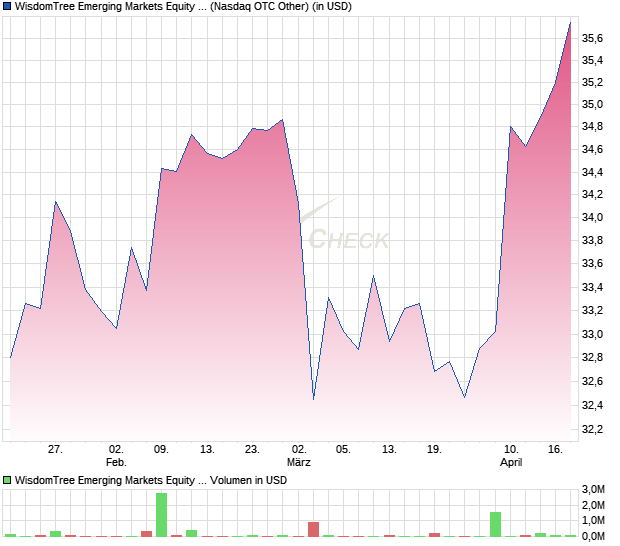Viewport: 620px width, 546px height.
Task: Click the '02. Feb.' date axis label
Action: [x=116, y=456]
